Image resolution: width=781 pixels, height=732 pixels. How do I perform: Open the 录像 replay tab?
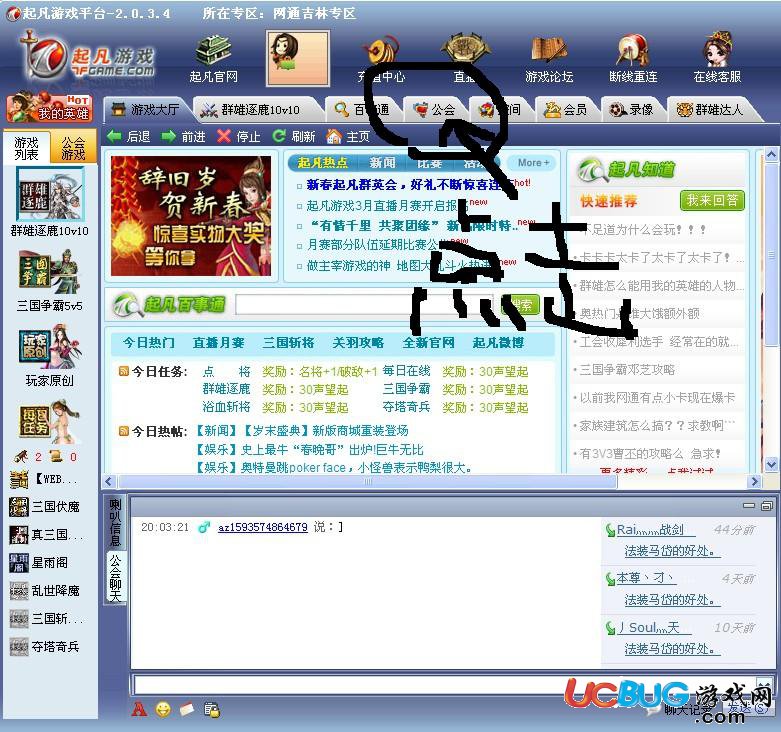coord(632,109)
